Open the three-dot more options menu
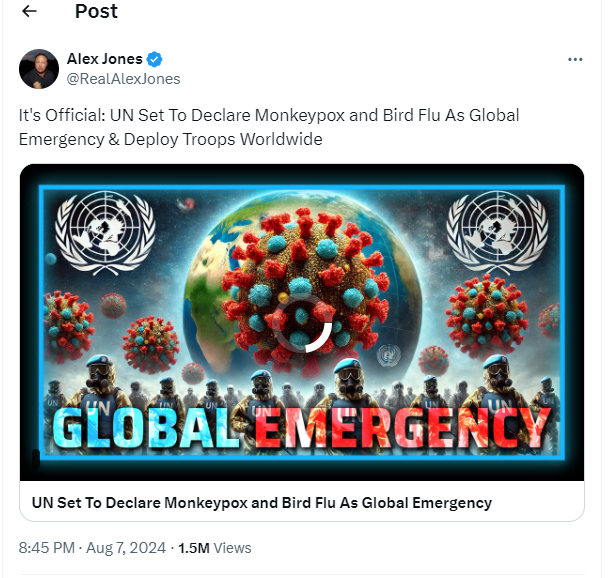 [x=575, y=59]
